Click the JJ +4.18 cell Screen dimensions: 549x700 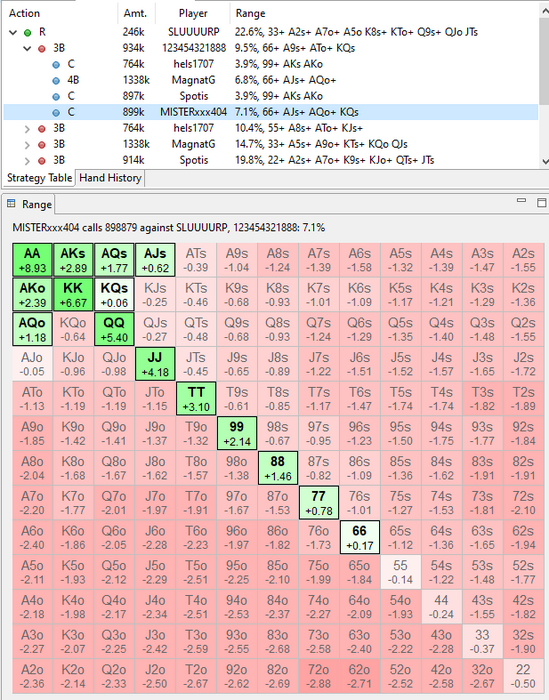pos(155,364)
